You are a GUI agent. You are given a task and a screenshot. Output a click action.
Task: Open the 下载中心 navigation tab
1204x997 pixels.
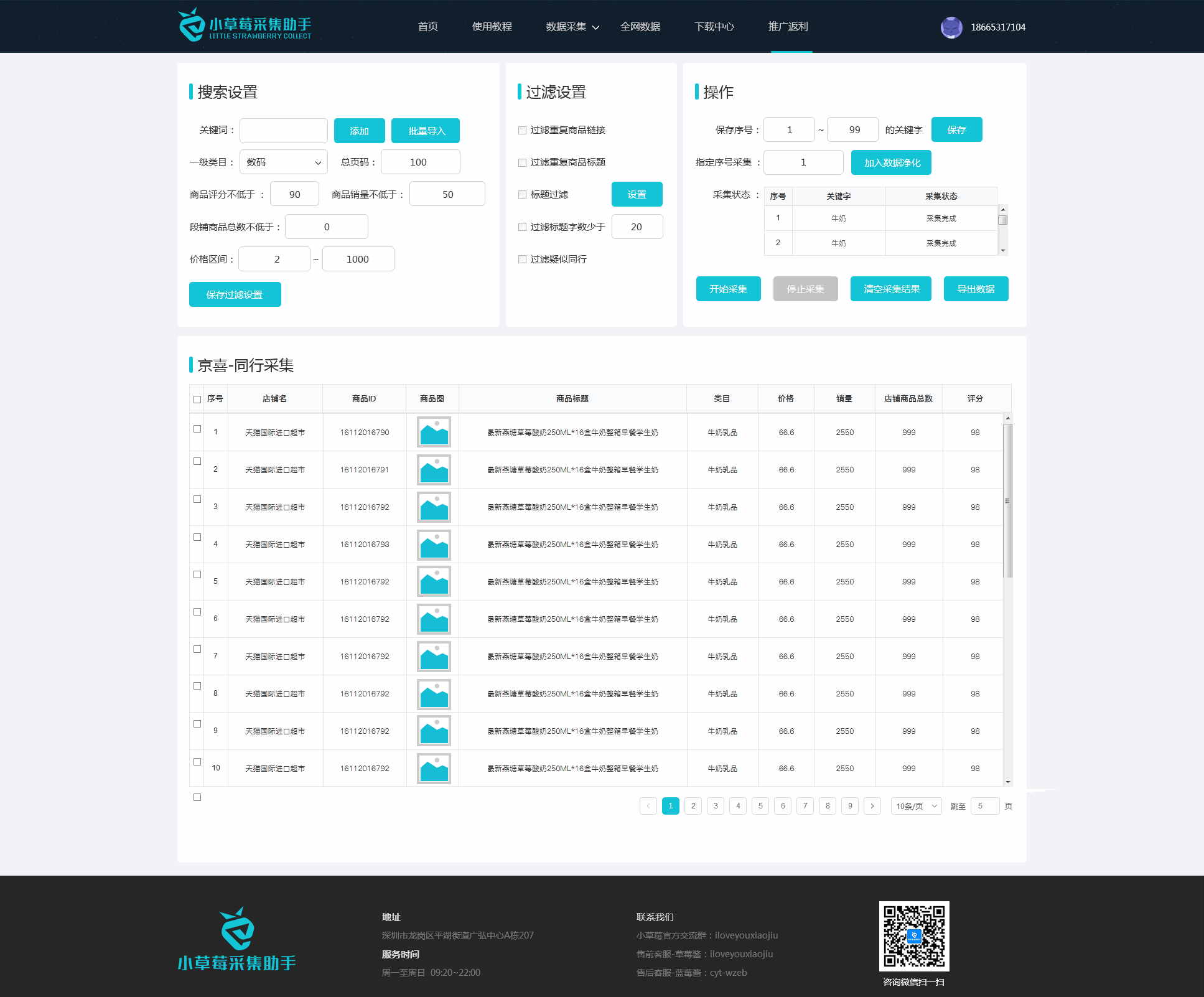[714, 27]
